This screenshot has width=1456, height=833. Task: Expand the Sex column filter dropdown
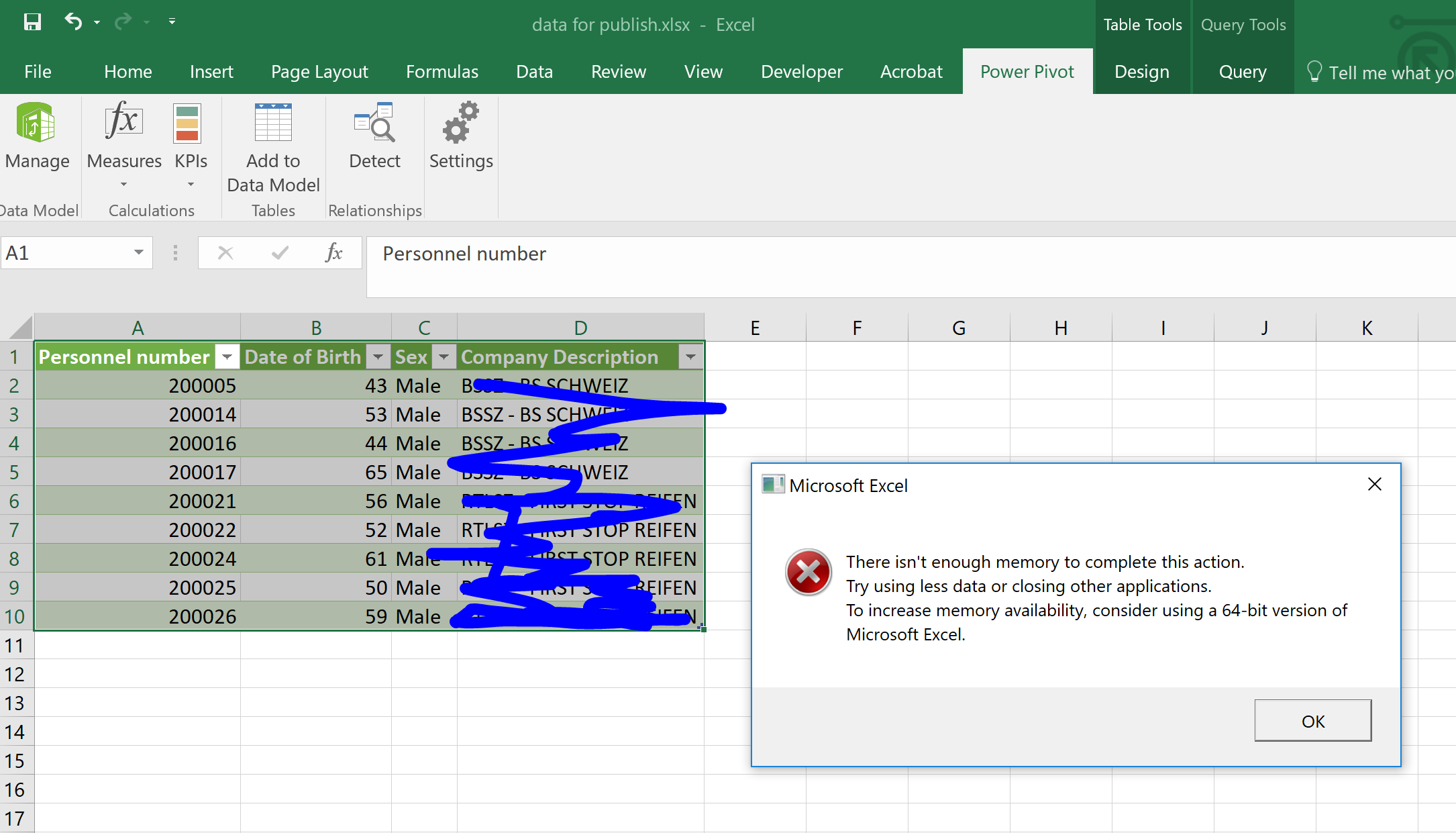pos(444,357)
